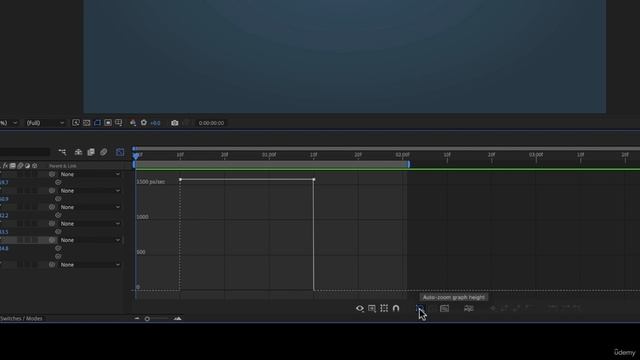
Task: Click the time navigator bar above ruler
Action: coord(387,149)
